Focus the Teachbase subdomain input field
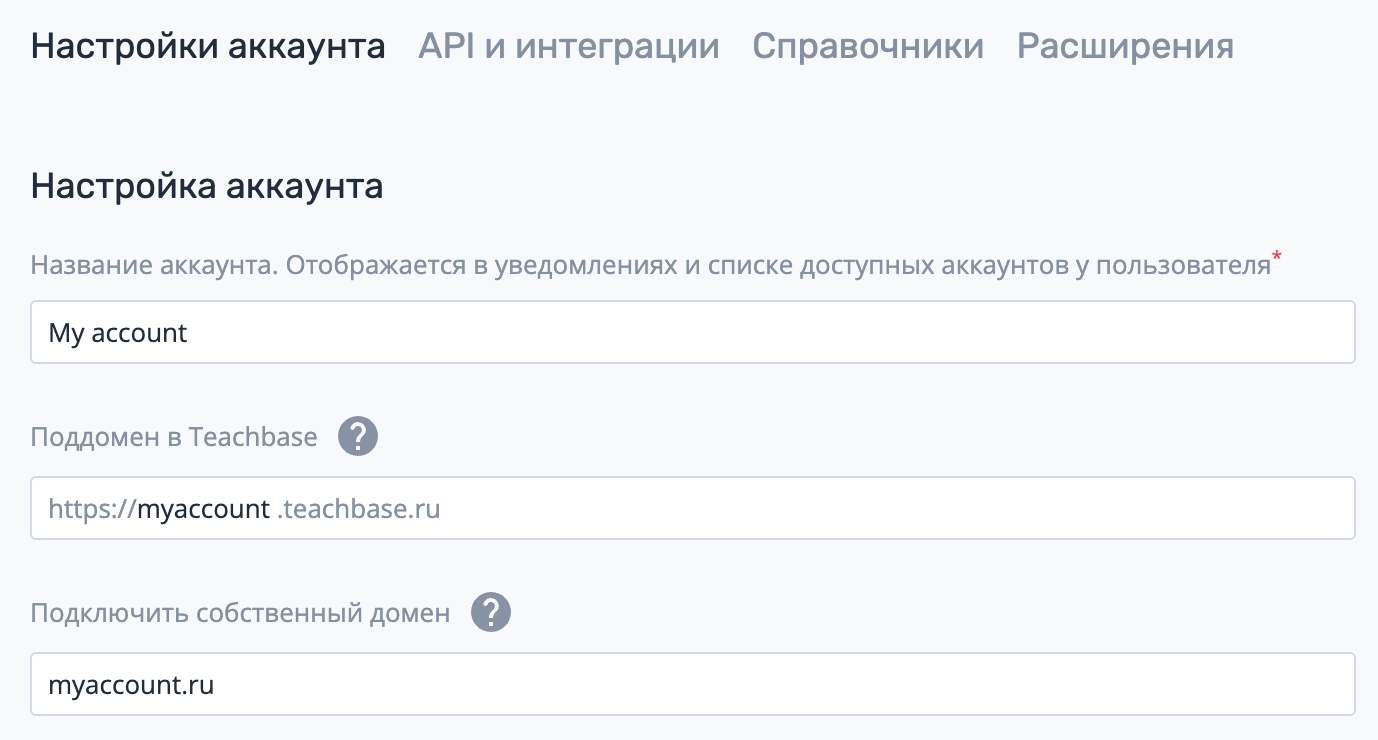 [693, 508]
